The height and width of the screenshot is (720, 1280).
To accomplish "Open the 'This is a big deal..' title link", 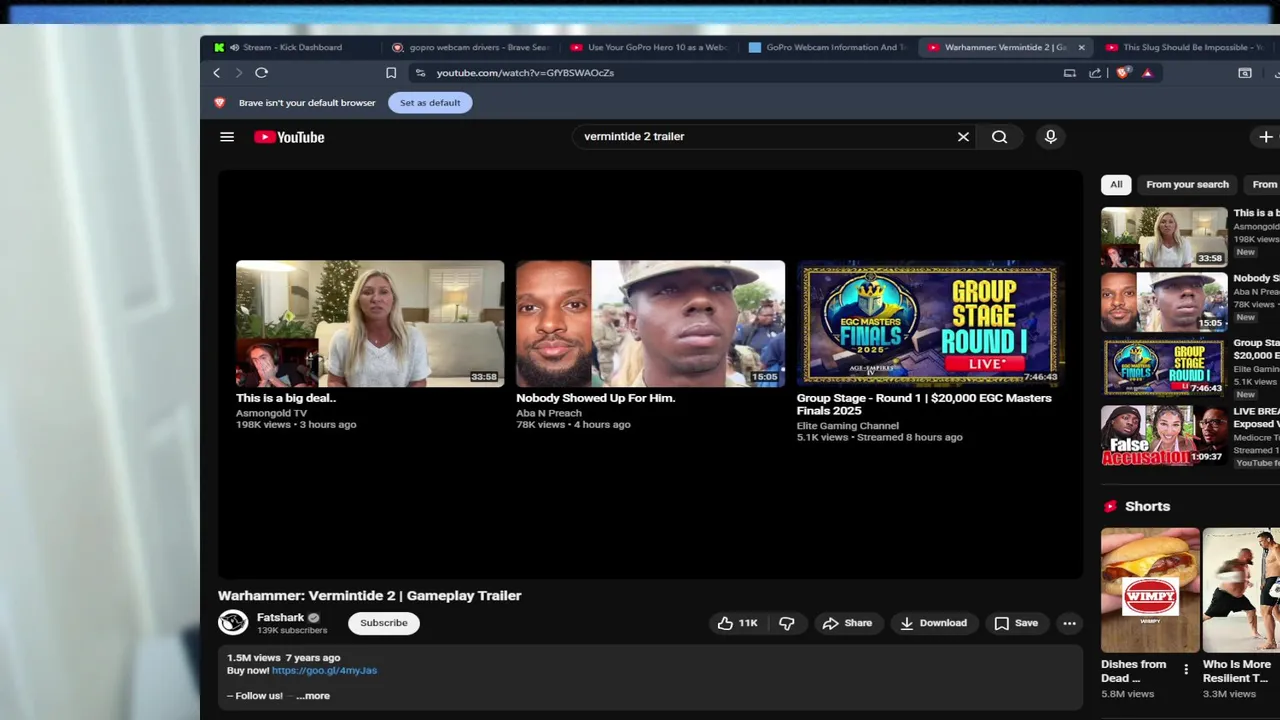I will (286, 398).
